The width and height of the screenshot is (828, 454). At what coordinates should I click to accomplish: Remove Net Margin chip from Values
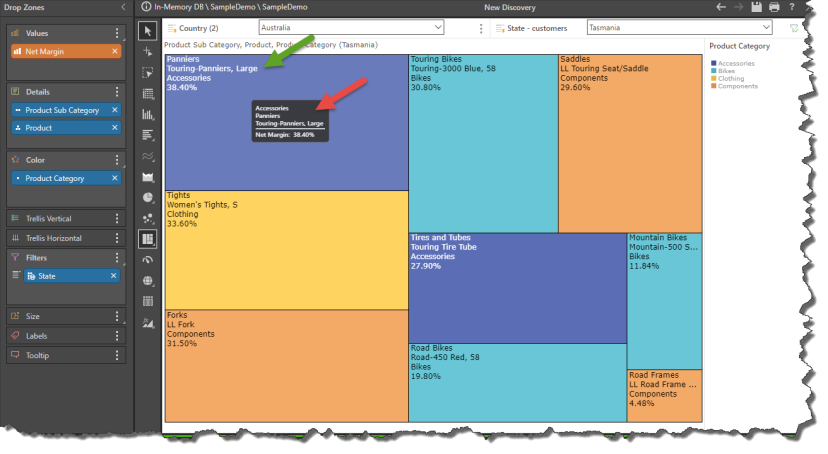[114, 50]
